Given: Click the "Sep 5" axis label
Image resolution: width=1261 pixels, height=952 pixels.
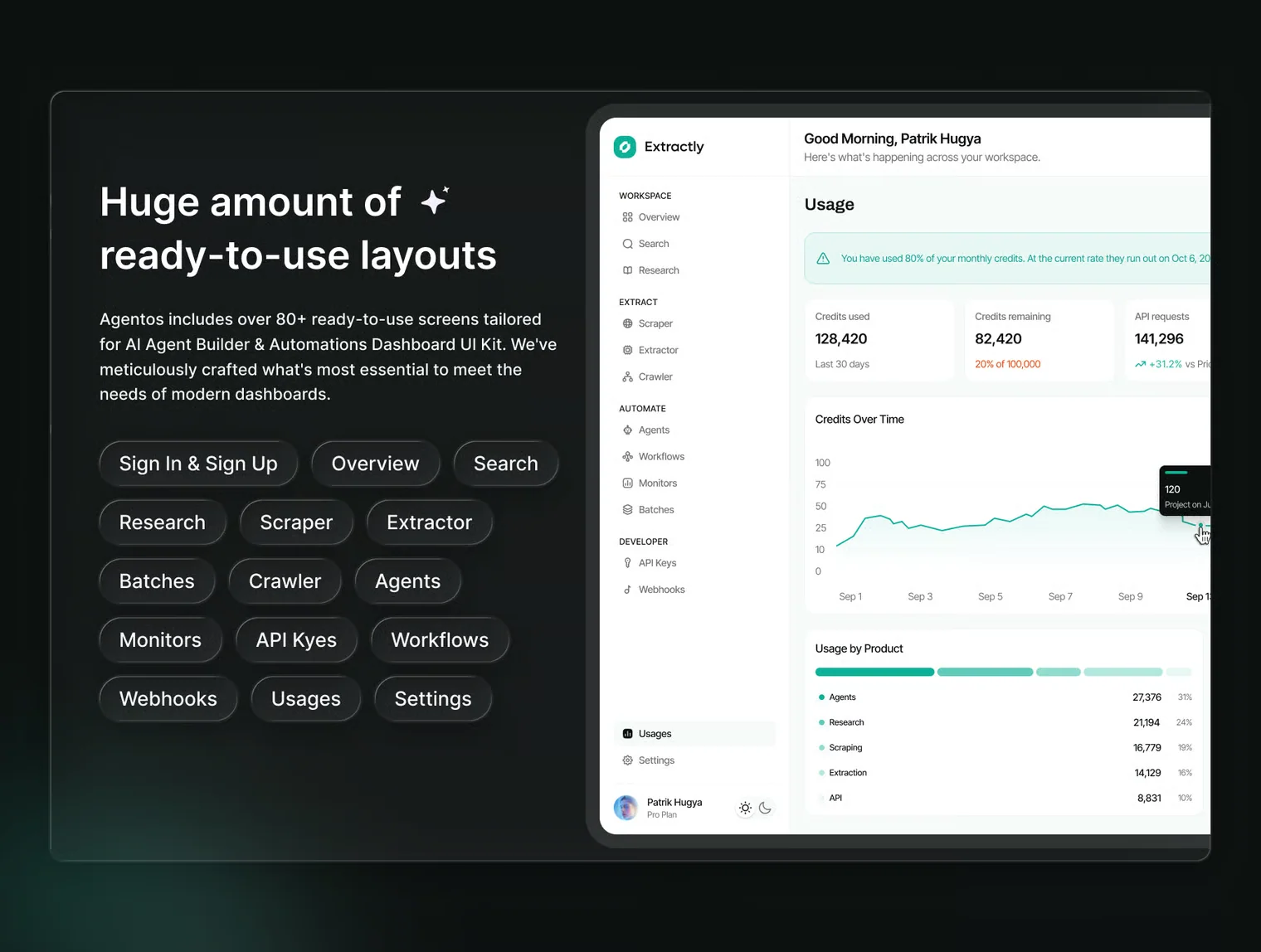Looking at the screenshot, I should (991, 596).
